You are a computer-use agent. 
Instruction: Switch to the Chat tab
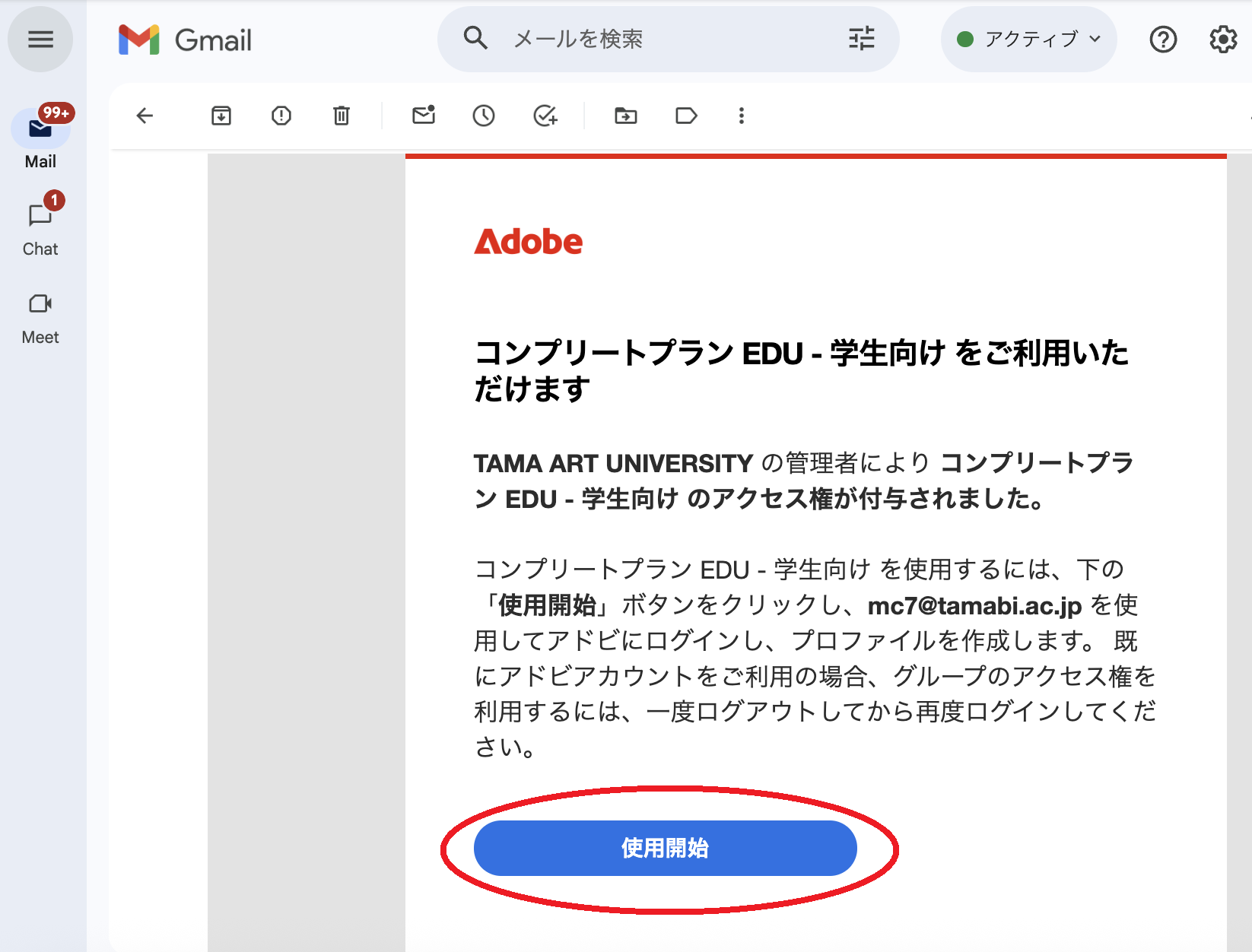point(40,226)
